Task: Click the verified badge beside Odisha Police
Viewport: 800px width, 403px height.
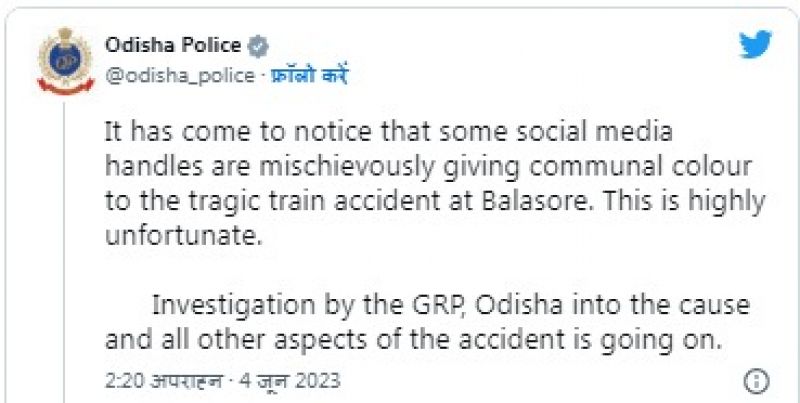Action: tap(258, 45)
